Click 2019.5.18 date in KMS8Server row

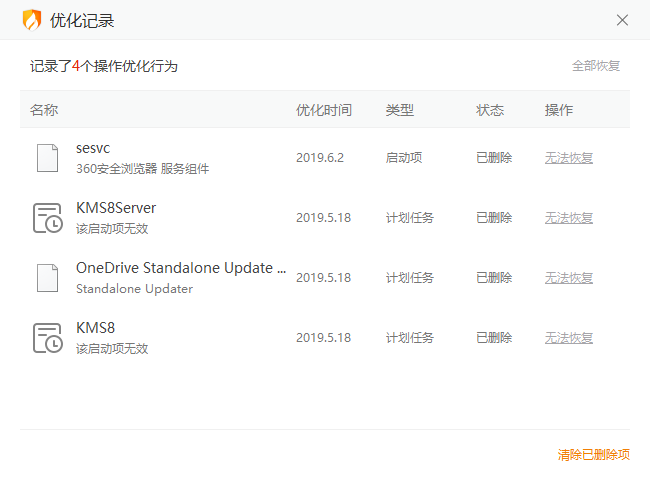coord(323,218)
